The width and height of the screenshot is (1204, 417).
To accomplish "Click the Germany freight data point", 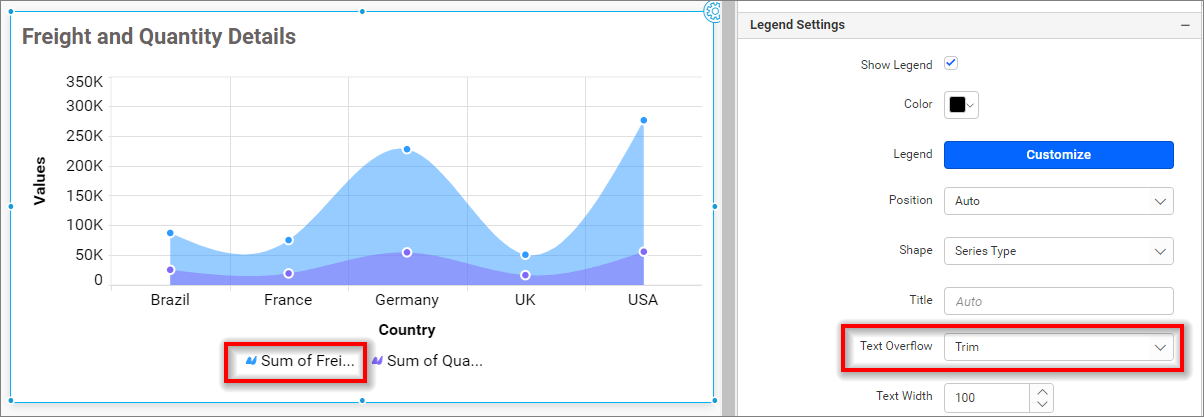I will tap(407, 150).
